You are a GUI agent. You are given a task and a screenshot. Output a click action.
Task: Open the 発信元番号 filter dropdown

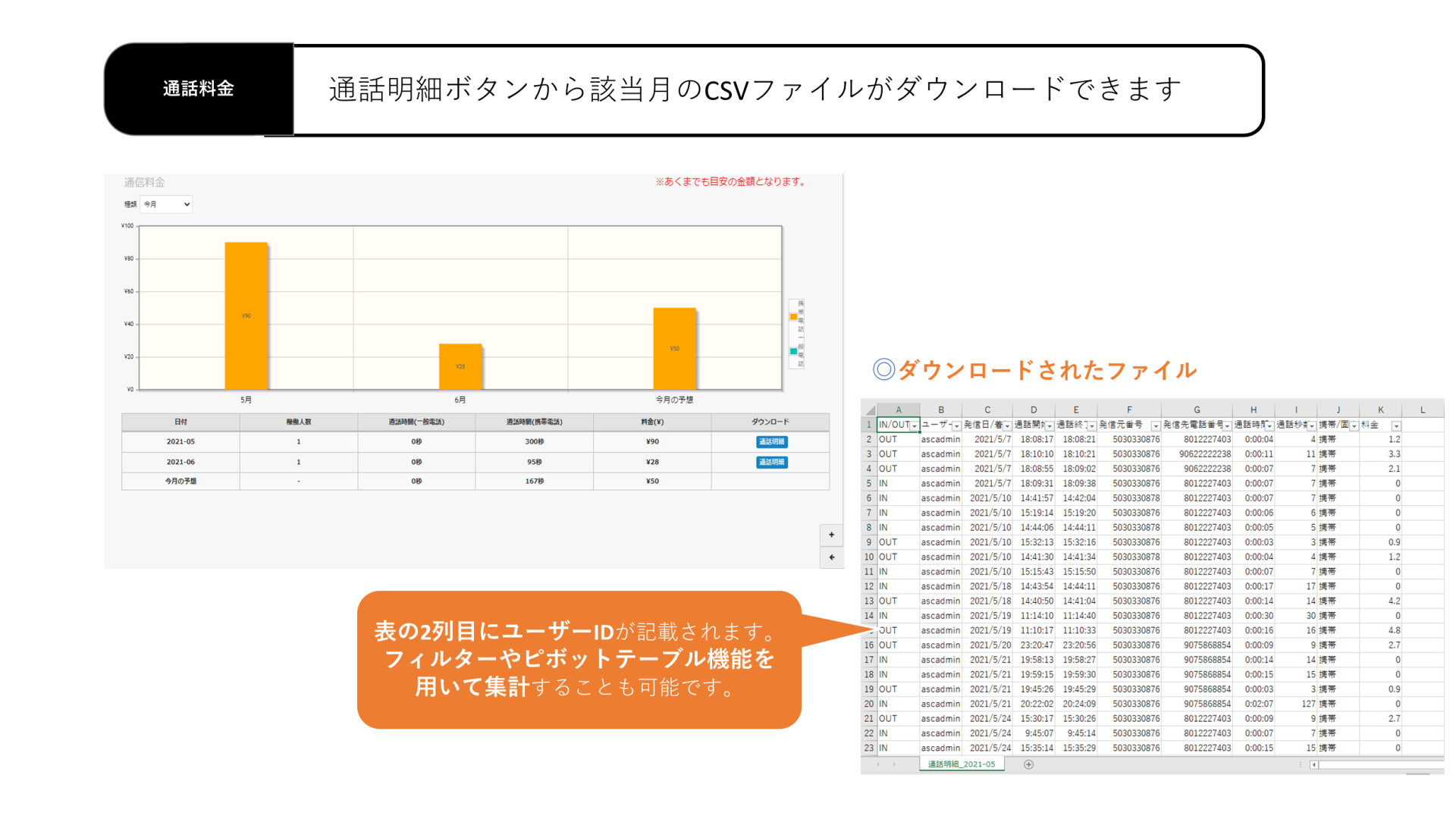(x=1156, y=425)
